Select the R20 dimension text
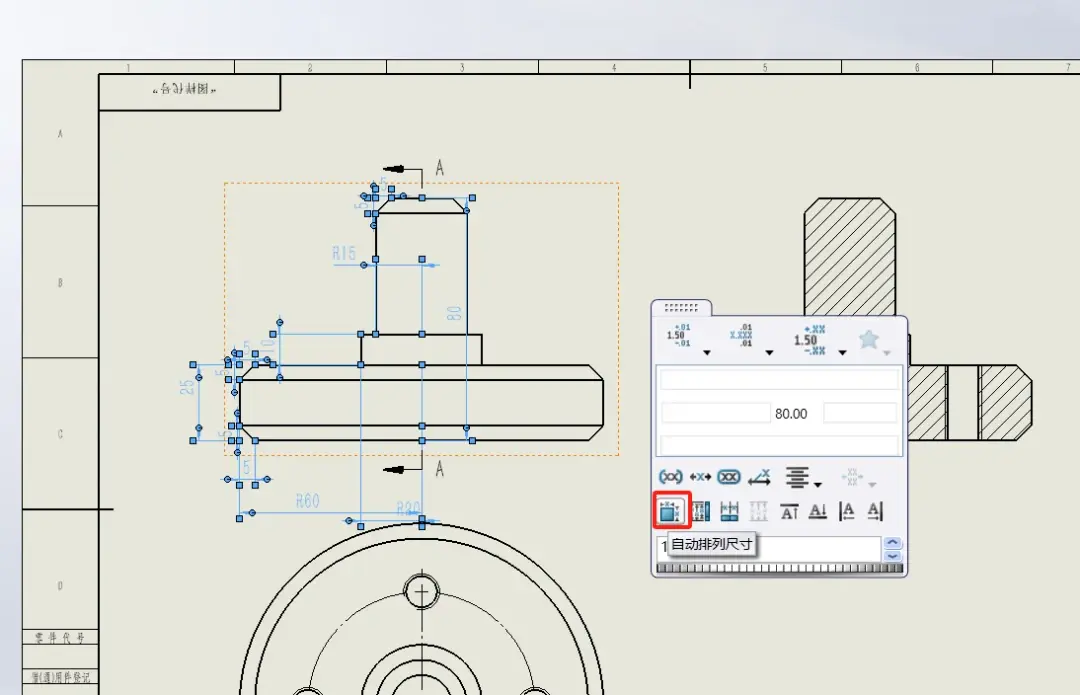The width and height of the screenshot is (1080, 695). (x=408, y=509)
